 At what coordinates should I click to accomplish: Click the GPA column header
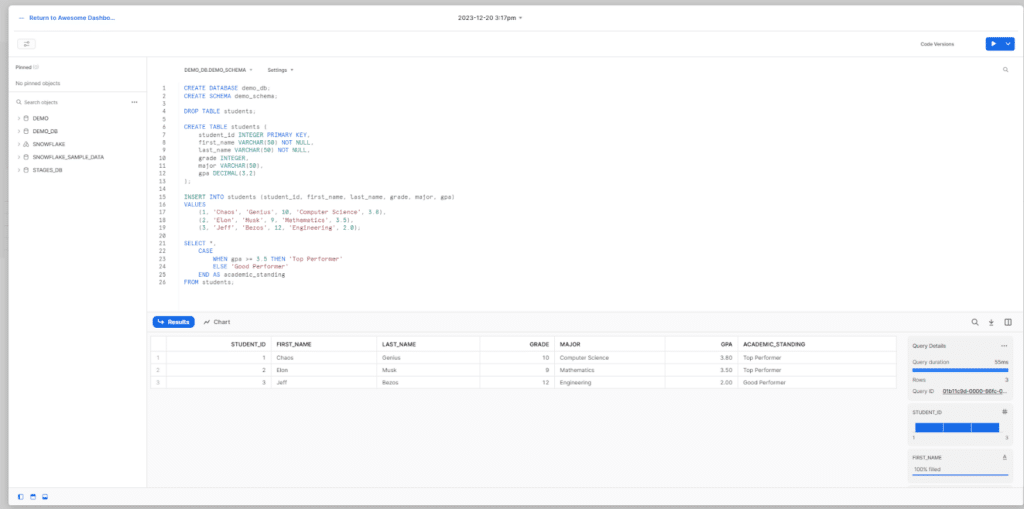tap(701, 344)
